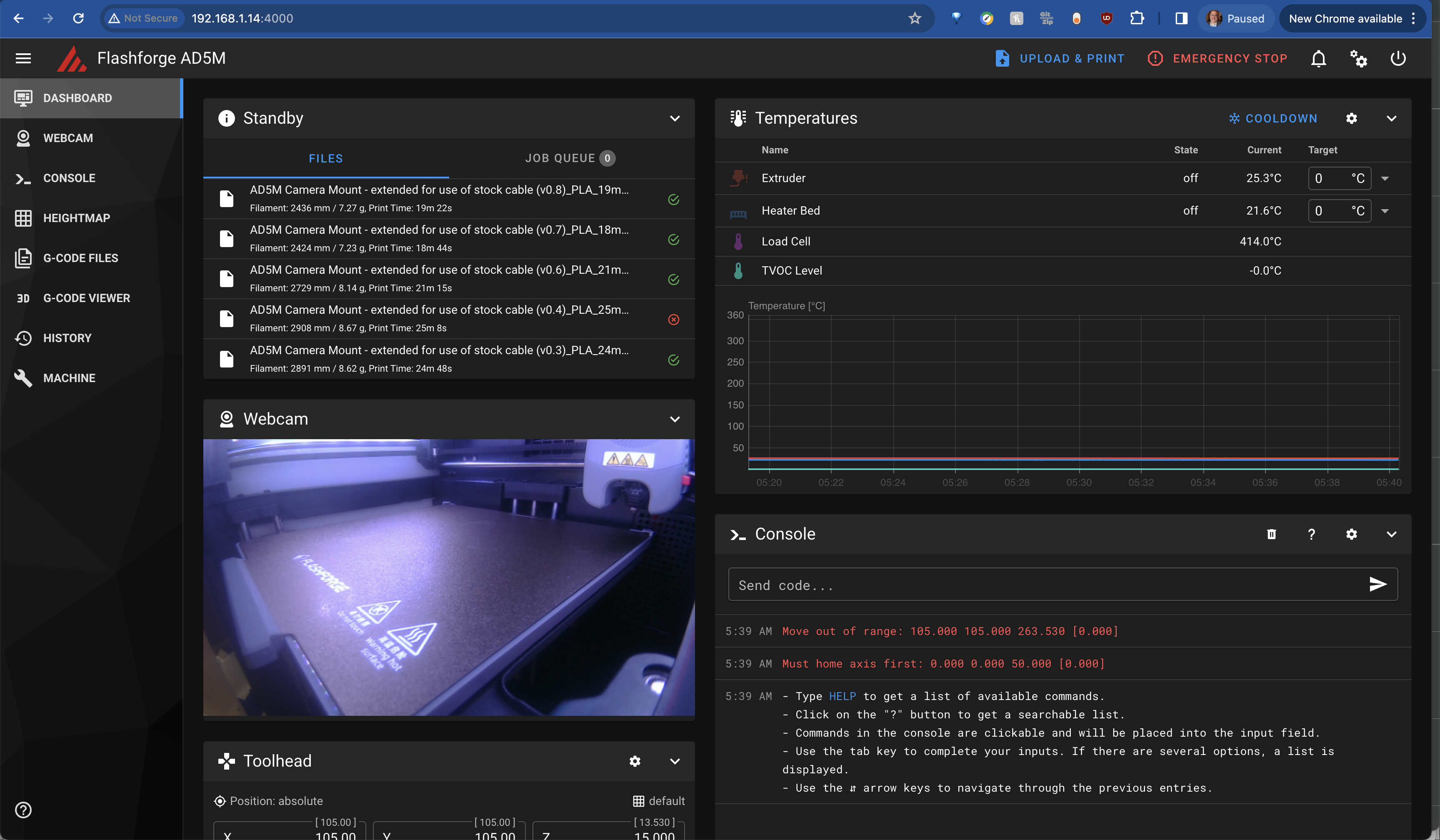Send console command arrow icon

pyautogui.click(x=1378, y=584)
